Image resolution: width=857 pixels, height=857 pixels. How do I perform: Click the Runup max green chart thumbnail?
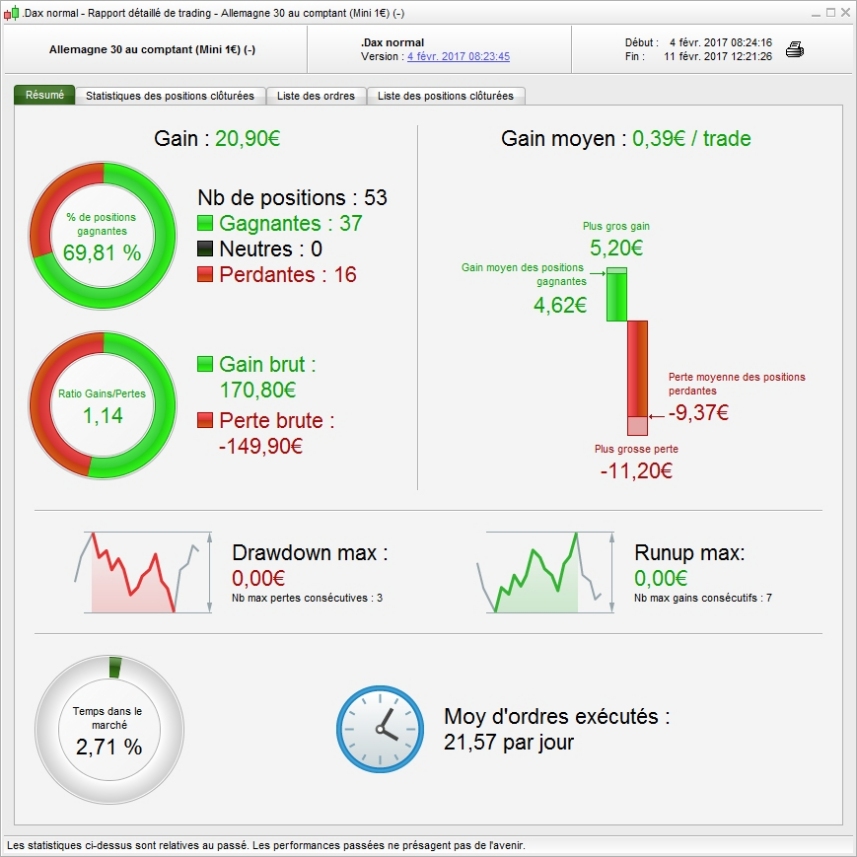pos(545,572)
